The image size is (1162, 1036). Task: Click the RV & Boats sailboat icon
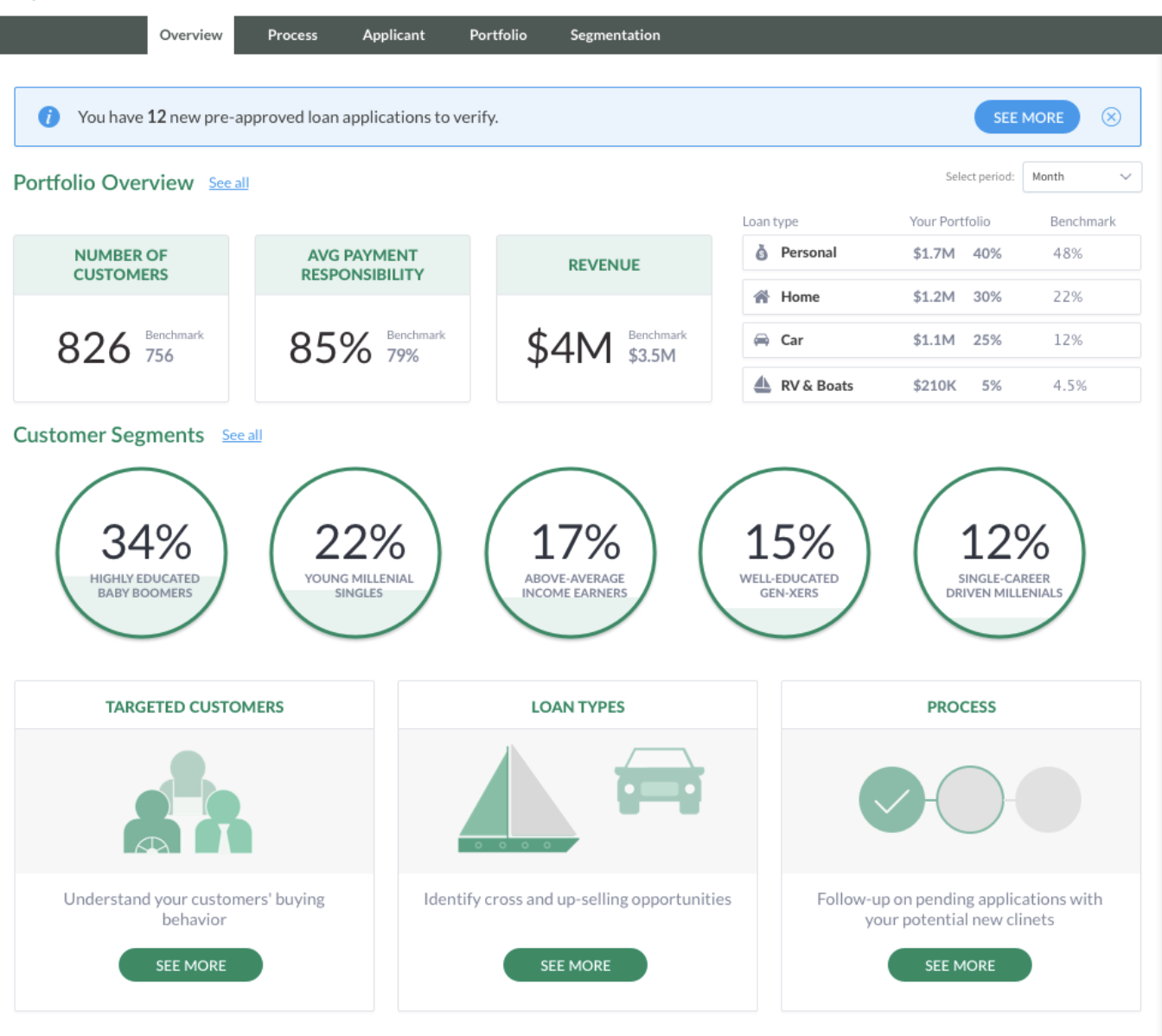tap(762, 385)
